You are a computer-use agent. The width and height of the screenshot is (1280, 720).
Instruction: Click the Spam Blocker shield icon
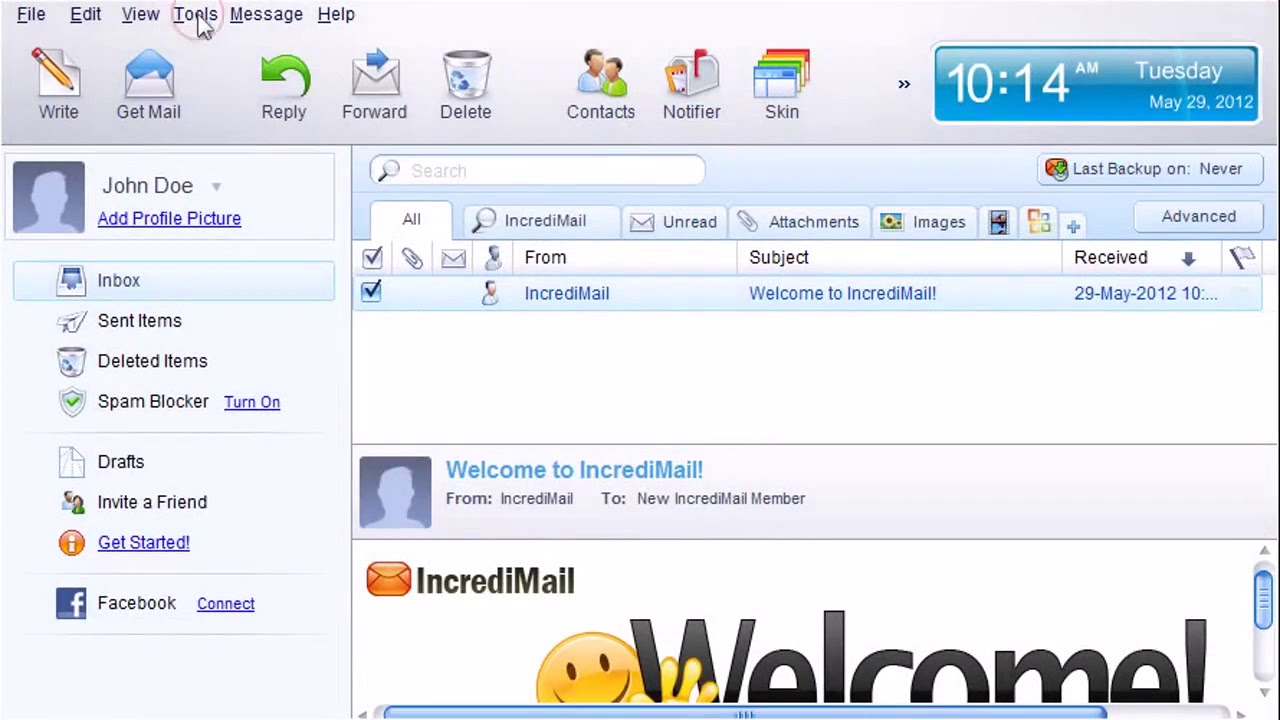tap(72, 402)
